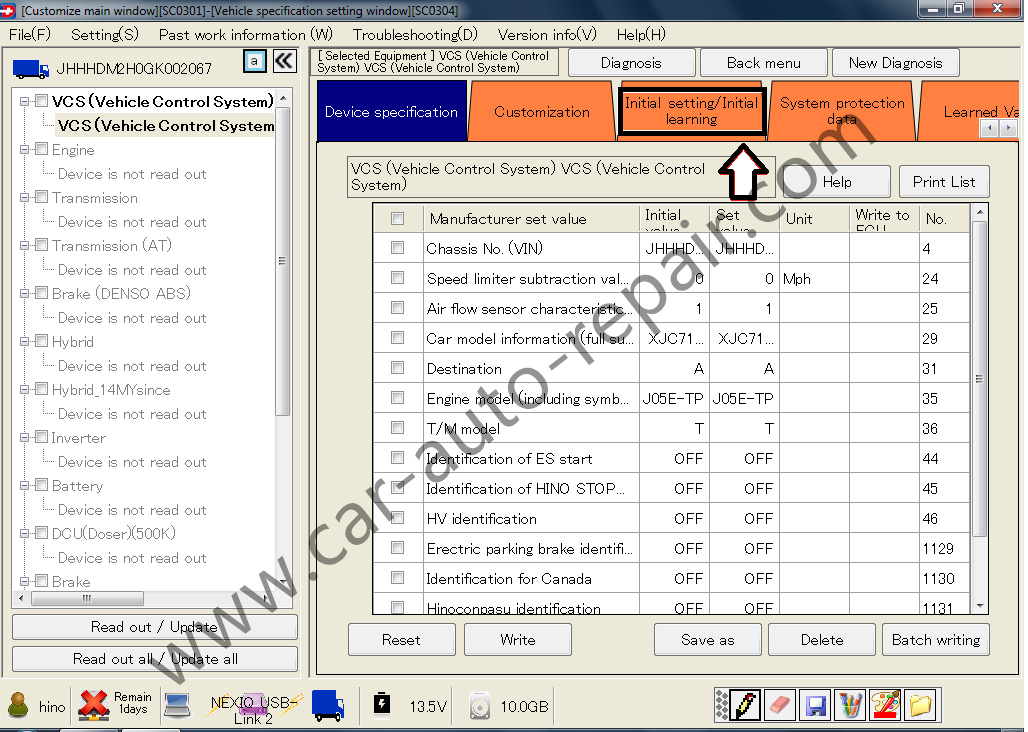Collapse the Engine tree node
The image size is (1028, 732).
(x=25, y=149)
